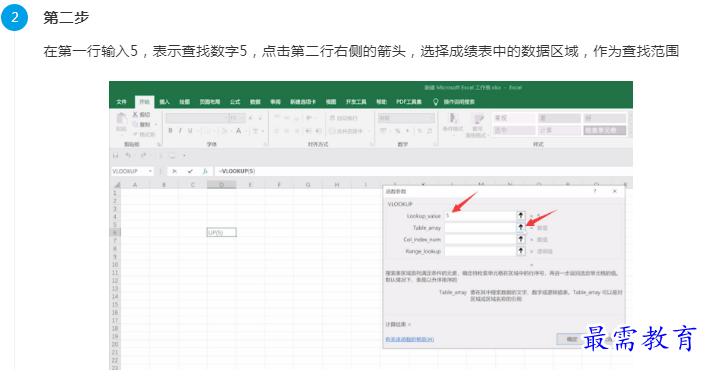Click the range selector arrow beside Table_array

pyautogui.click(x=521, y=227)
